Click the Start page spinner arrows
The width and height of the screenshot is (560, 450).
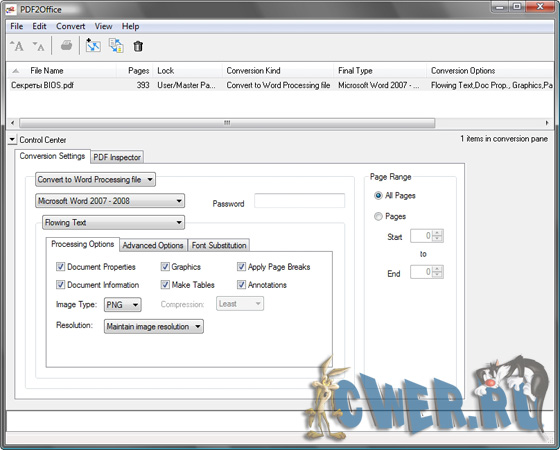438,236
